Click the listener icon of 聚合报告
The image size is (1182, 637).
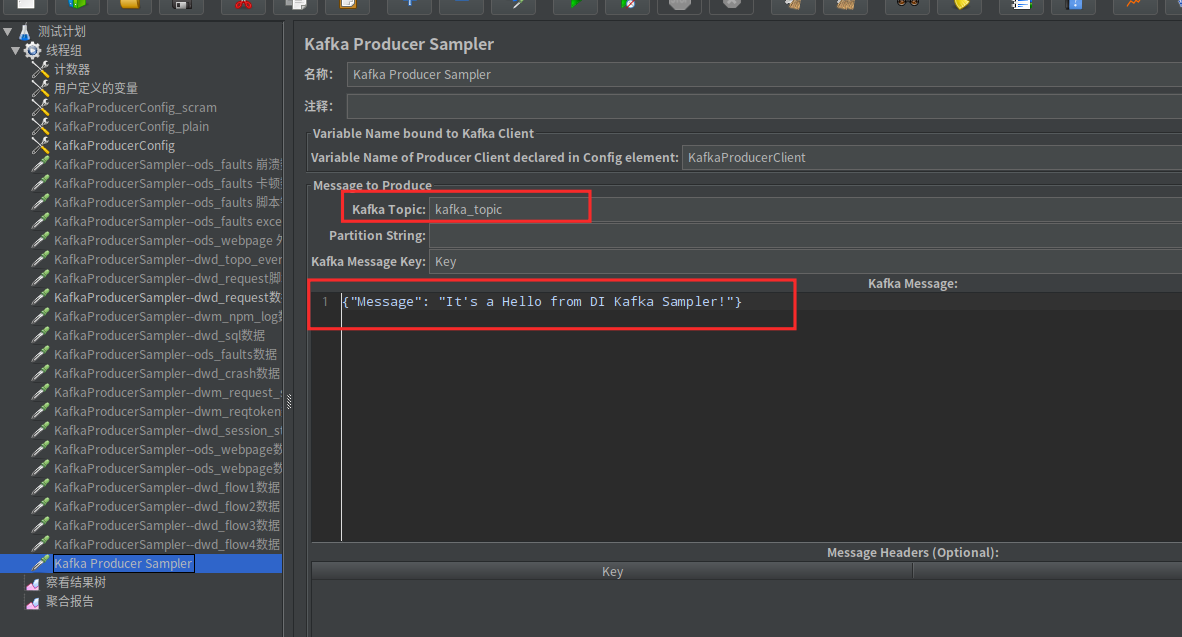[x=32, y=602]
